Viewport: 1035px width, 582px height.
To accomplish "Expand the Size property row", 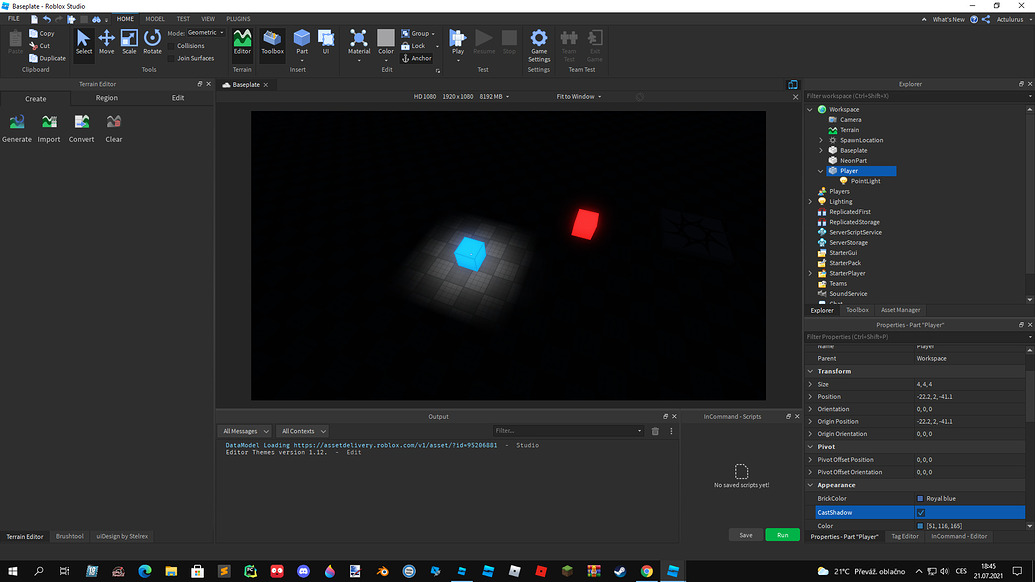I will pyautogui.click(x=811, y=384).
